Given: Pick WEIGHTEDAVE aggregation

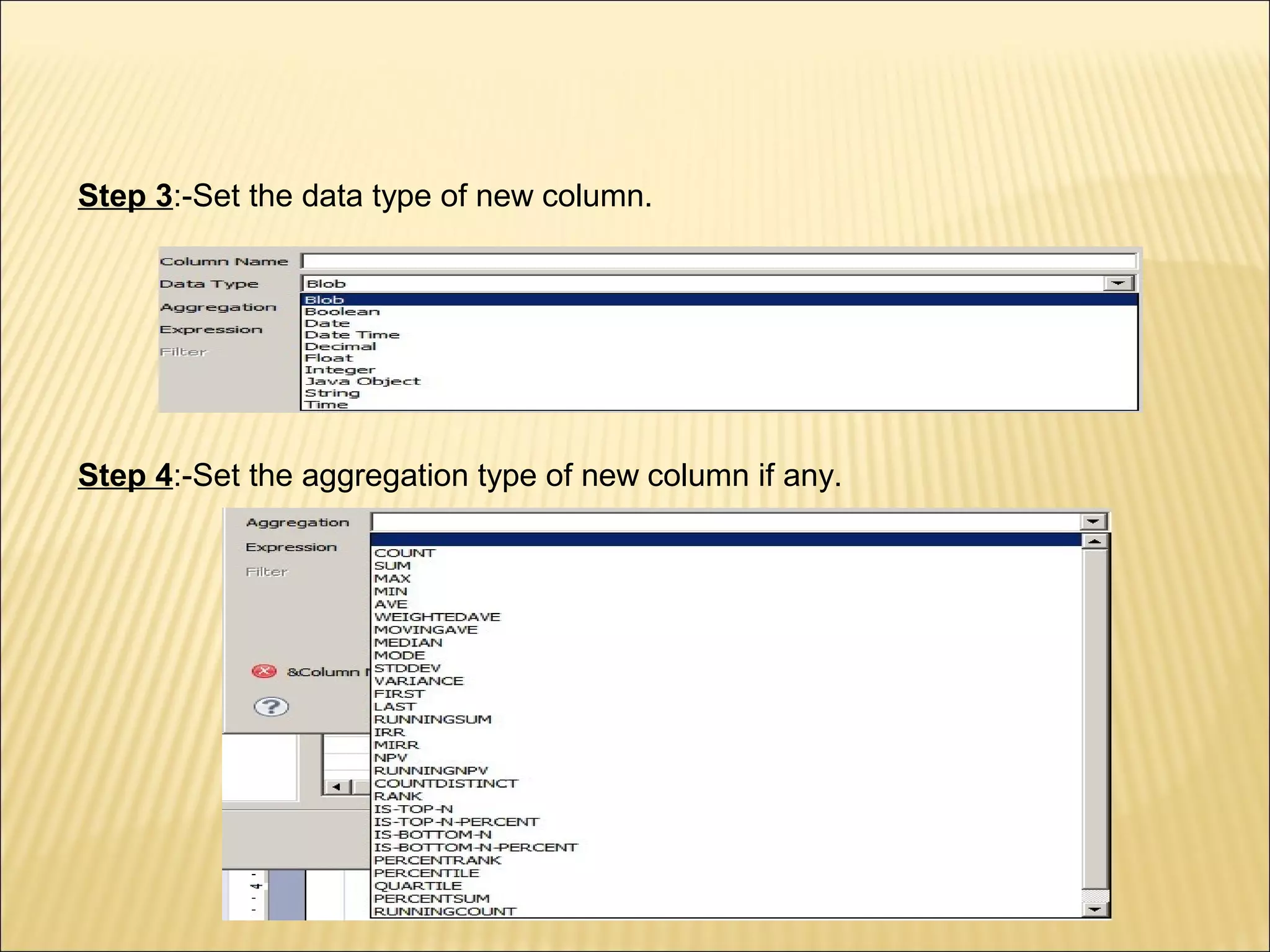Looking at the screenshot, I should [726, 617].
